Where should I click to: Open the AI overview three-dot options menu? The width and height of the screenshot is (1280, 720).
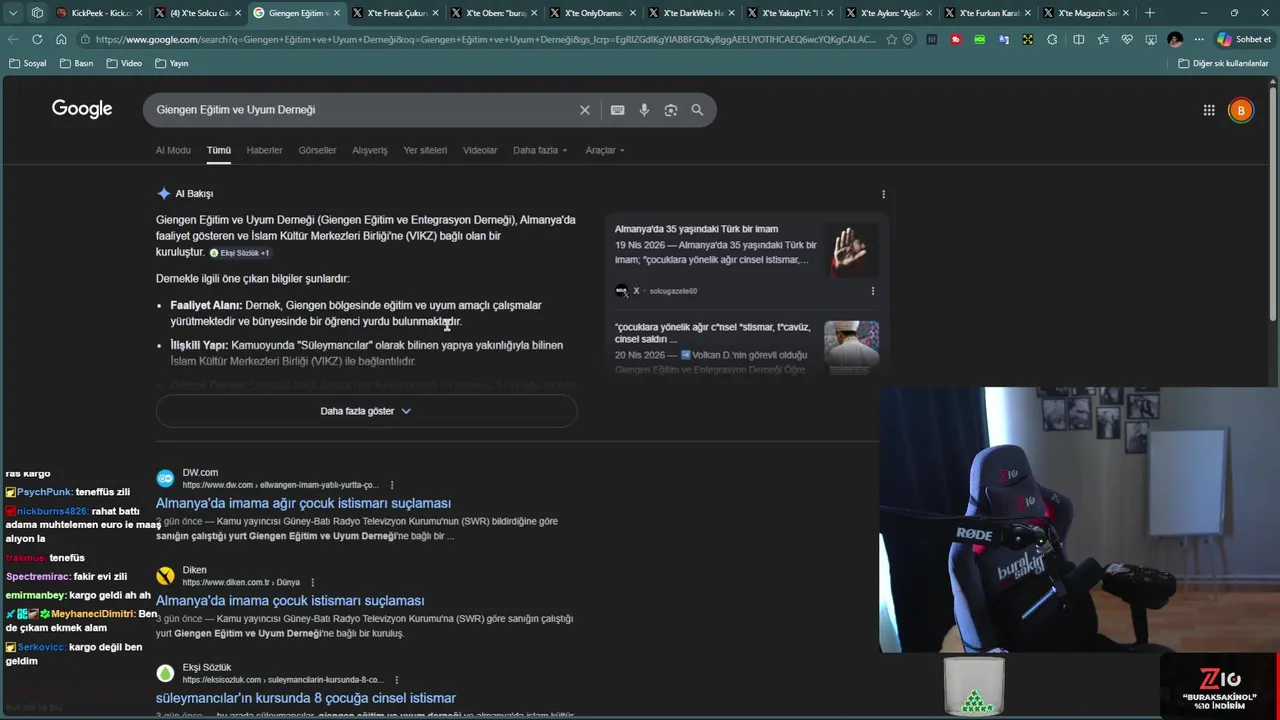click(883, 194)
